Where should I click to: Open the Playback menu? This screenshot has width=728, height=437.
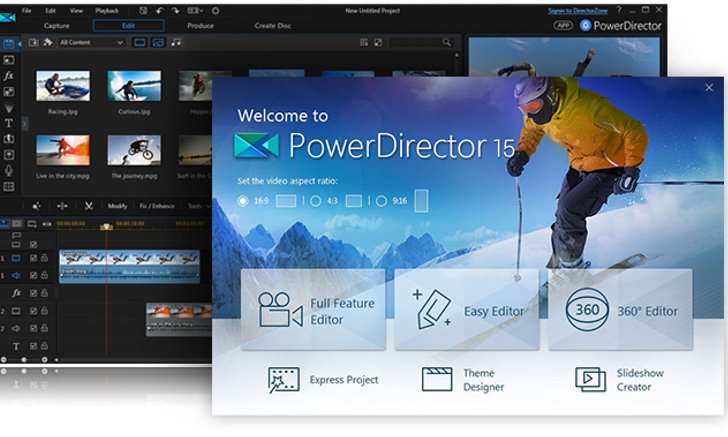click(x=107, y=10)
